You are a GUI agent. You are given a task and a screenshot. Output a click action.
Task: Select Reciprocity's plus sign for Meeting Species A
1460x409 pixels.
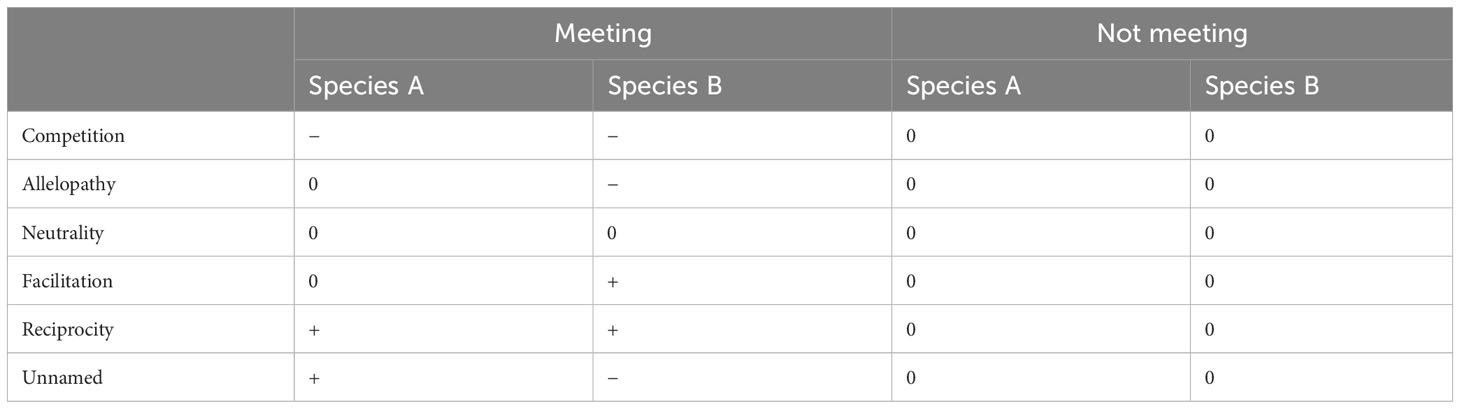(x=315, y=330)
